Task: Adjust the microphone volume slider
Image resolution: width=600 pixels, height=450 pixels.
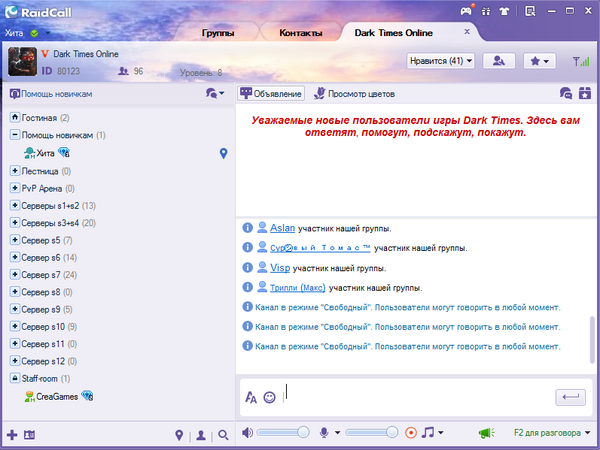Action: pyautogui.click(x=372, y=432)
